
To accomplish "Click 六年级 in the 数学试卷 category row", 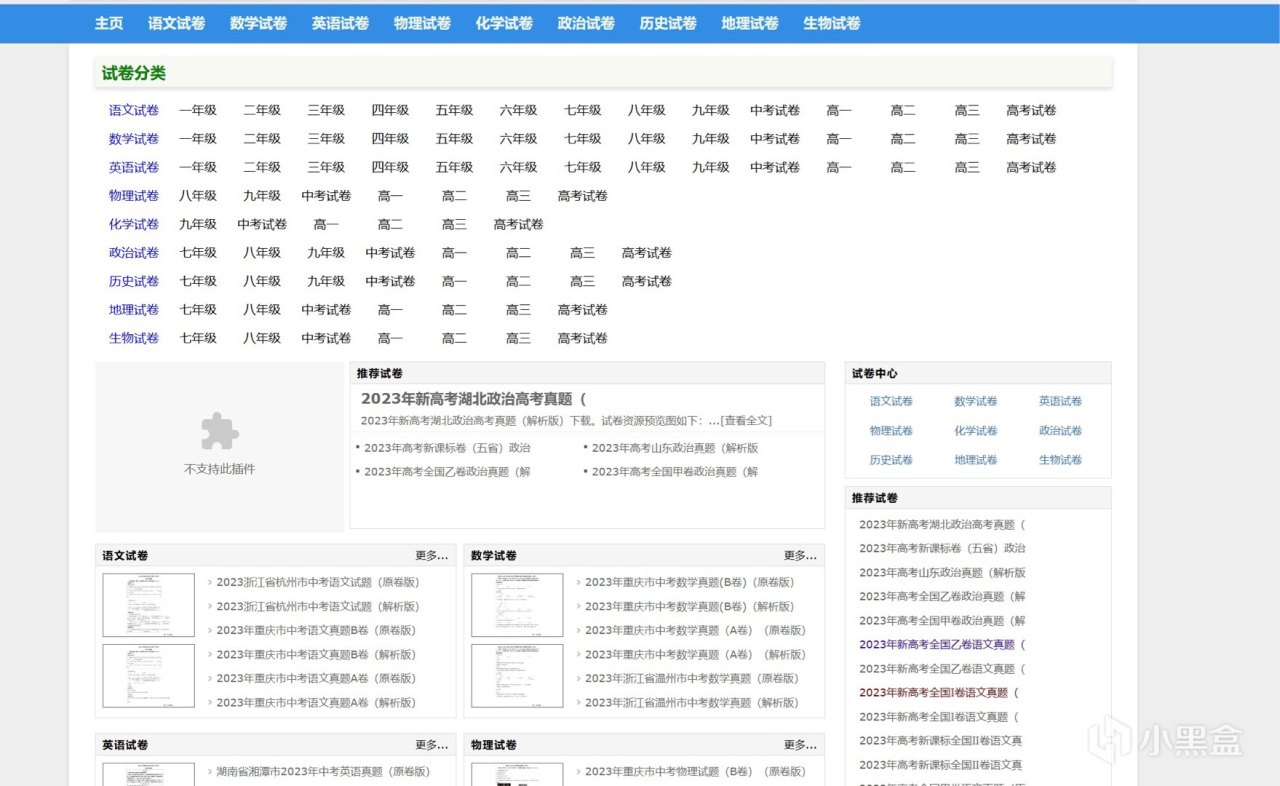I will [518, 139].
